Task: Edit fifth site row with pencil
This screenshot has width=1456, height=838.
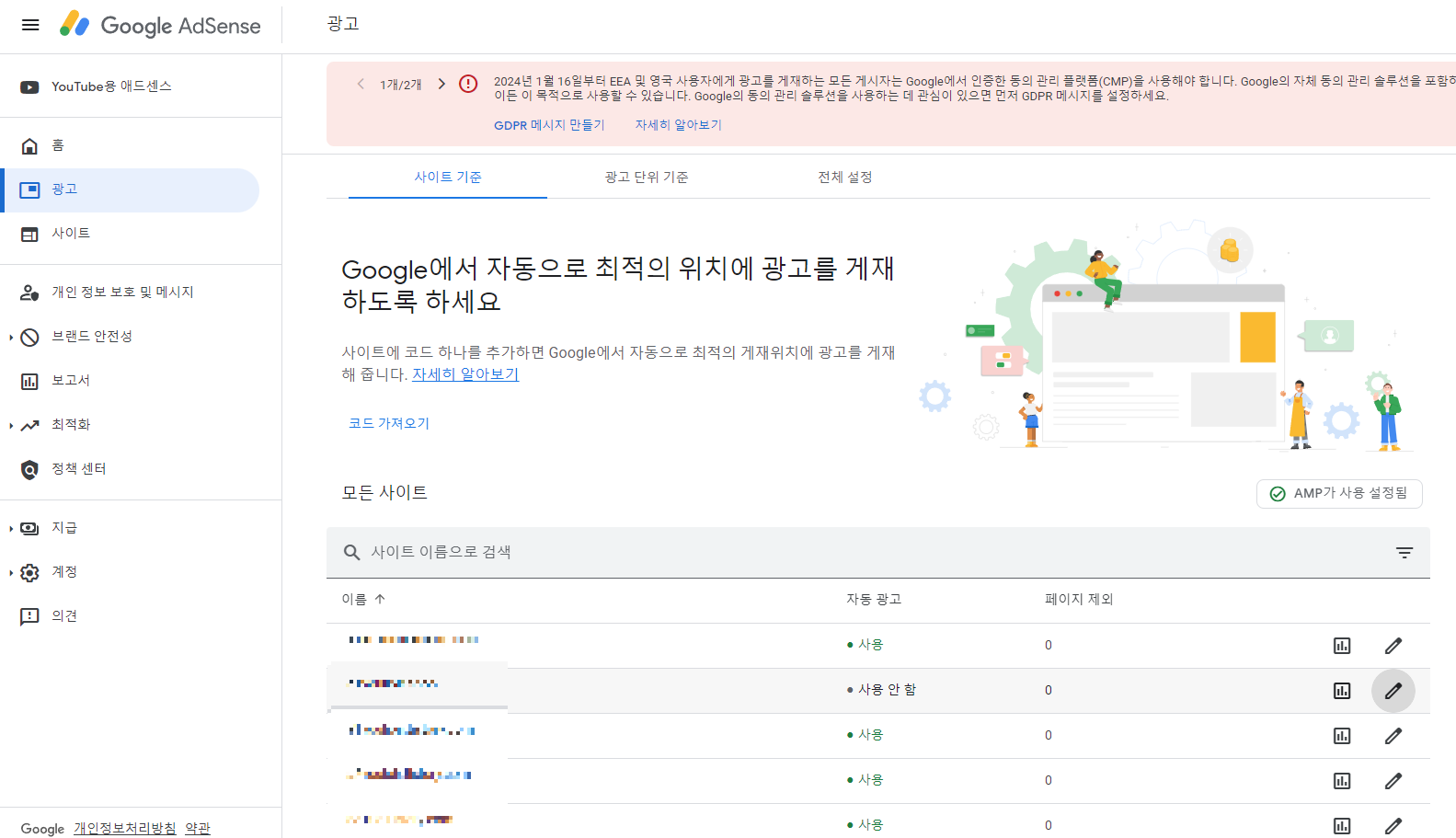Action: (x=1393, y=826)
